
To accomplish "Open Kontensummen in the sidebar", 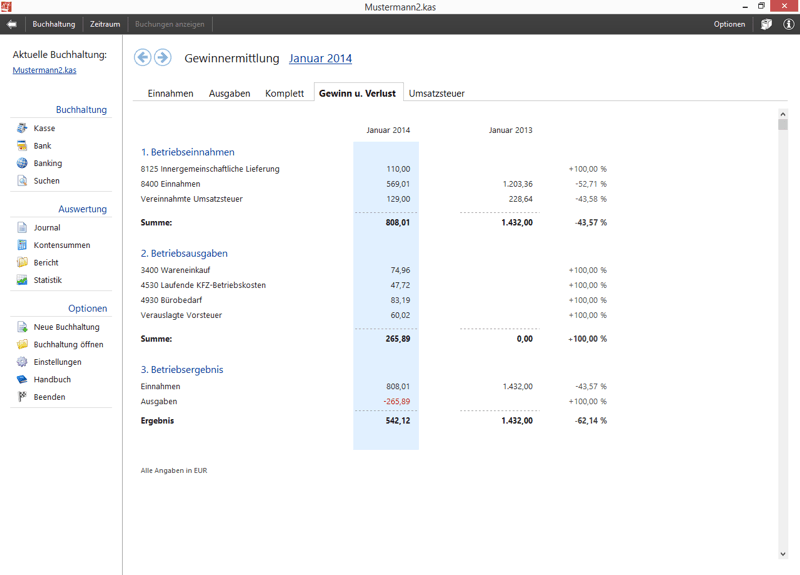I will pyautogui.click(x=62, y=245).
